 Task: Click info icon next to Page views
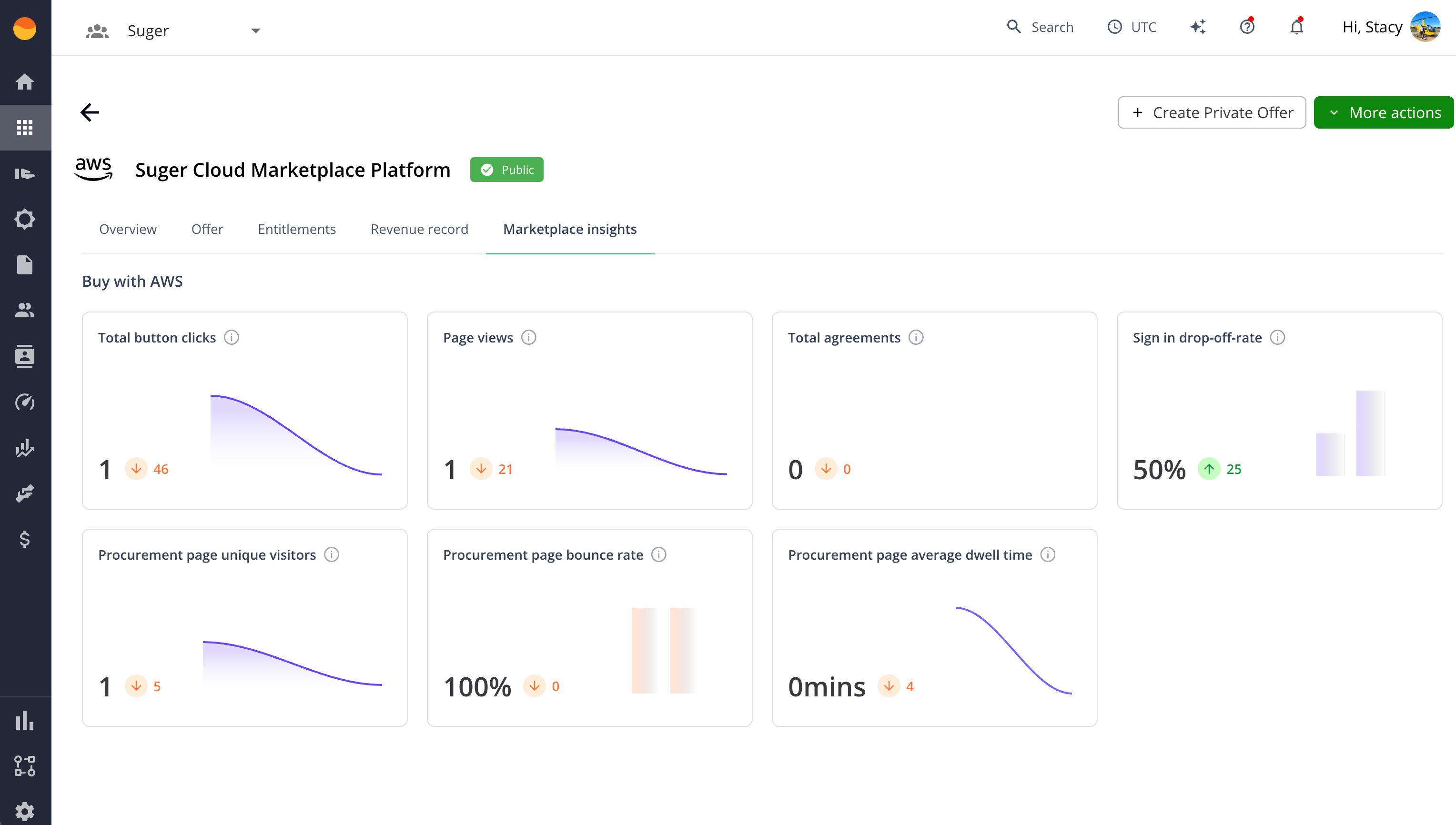[x=528, y=338]
